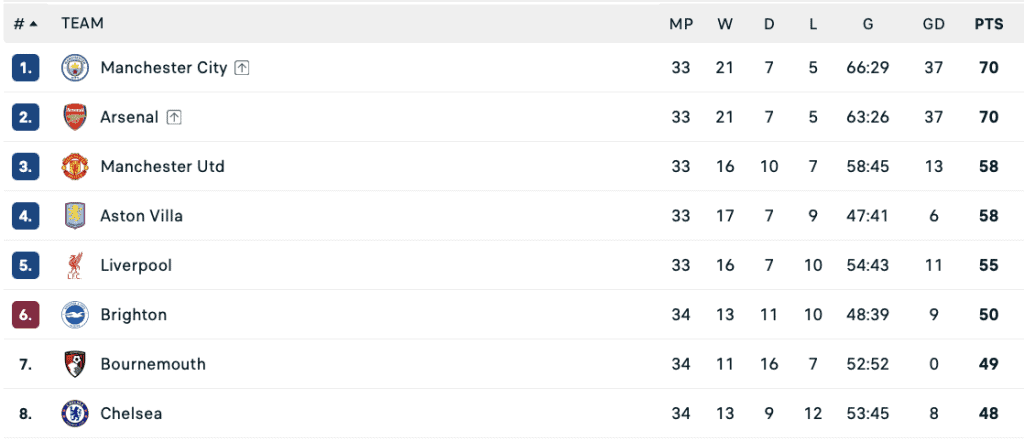1024x441 pixels.
Task: Click the maroon position 6 badge
Action: pyautogui.click(x=26, y=315)
